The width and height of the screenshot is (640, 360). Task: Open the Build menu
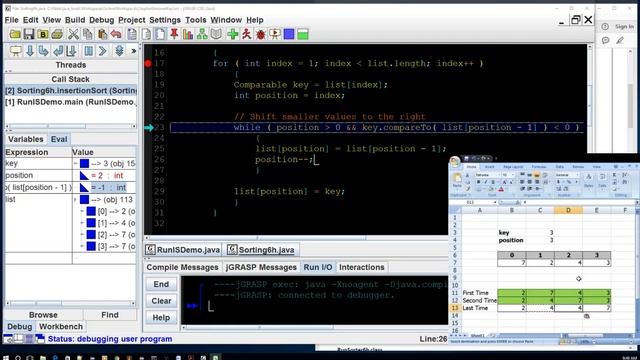(x=75, y=20)
